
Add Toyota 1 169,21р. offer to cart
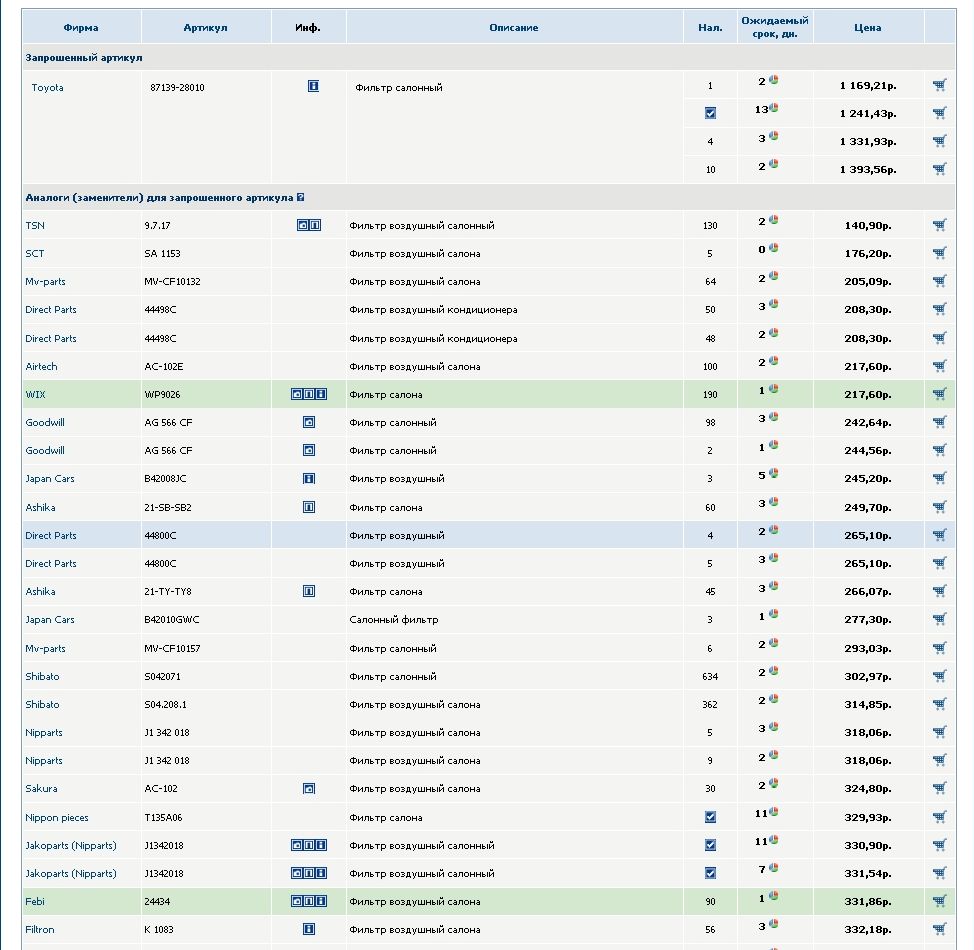pos(939,86)
